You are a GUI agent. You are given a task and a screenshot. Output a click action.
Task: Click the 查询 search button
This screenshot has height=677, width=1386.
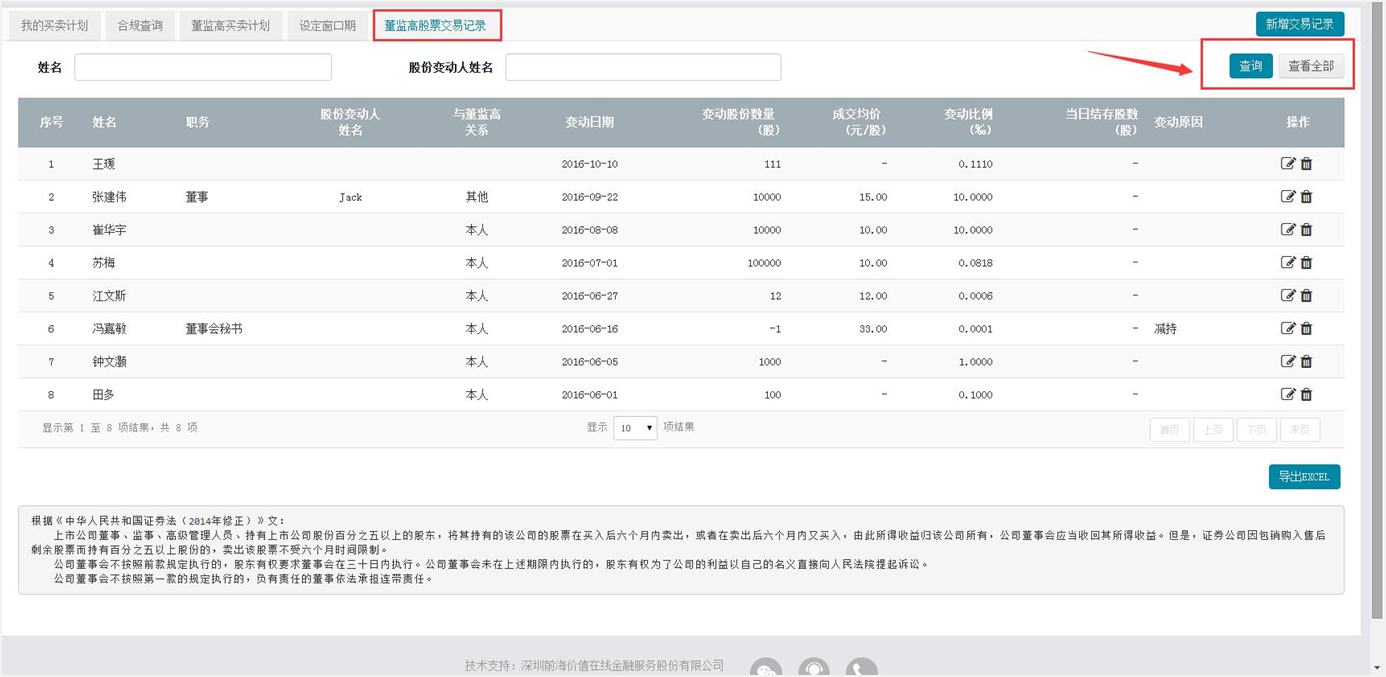tap(1251, 66)
